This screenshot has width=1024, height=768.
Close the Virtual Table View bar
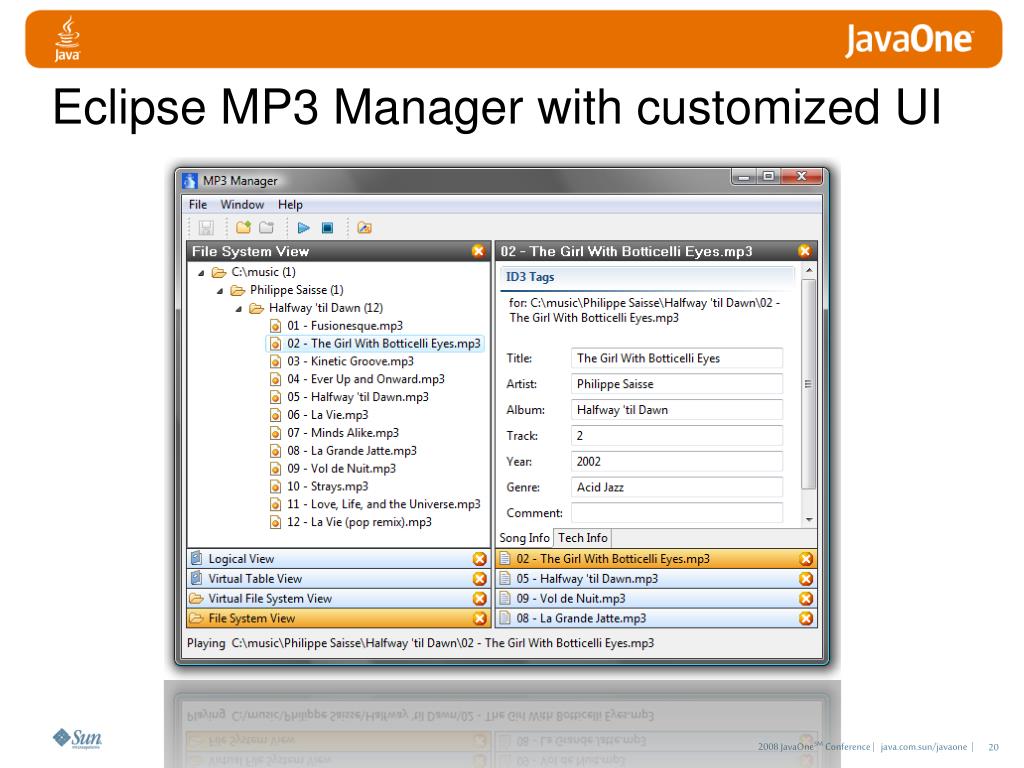click(x=479, y=579)
